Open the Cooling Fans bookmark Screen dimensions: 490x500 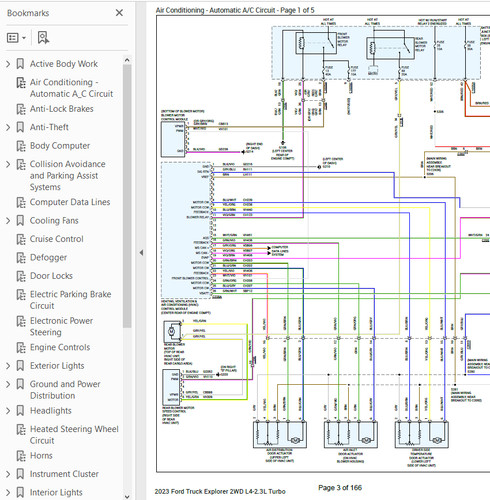[x=54, y=221]
